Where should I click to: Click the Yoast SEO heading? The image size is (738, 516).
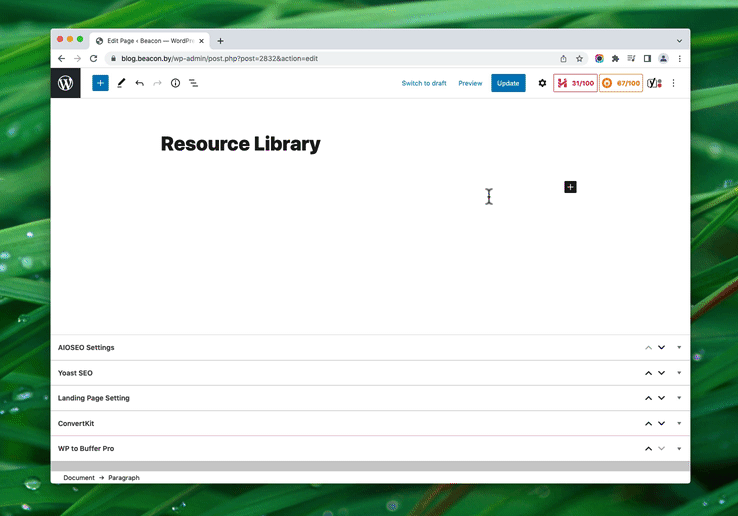point(75,373)
